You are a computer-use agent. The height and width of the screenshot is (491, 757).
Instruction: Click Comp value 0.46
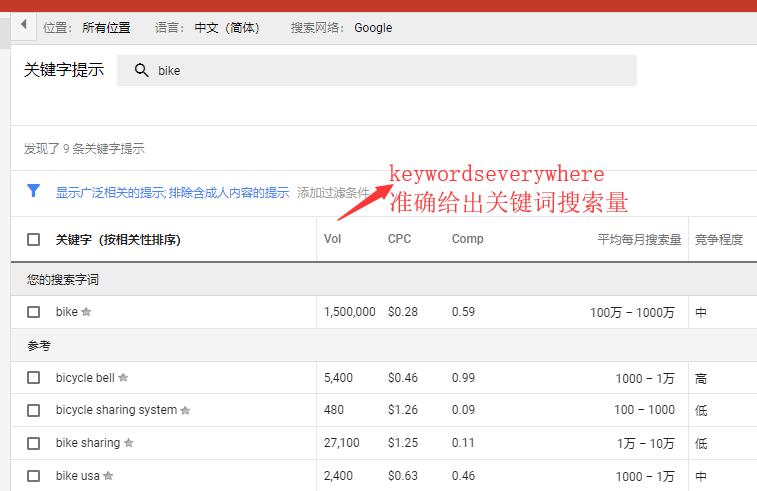463,476
